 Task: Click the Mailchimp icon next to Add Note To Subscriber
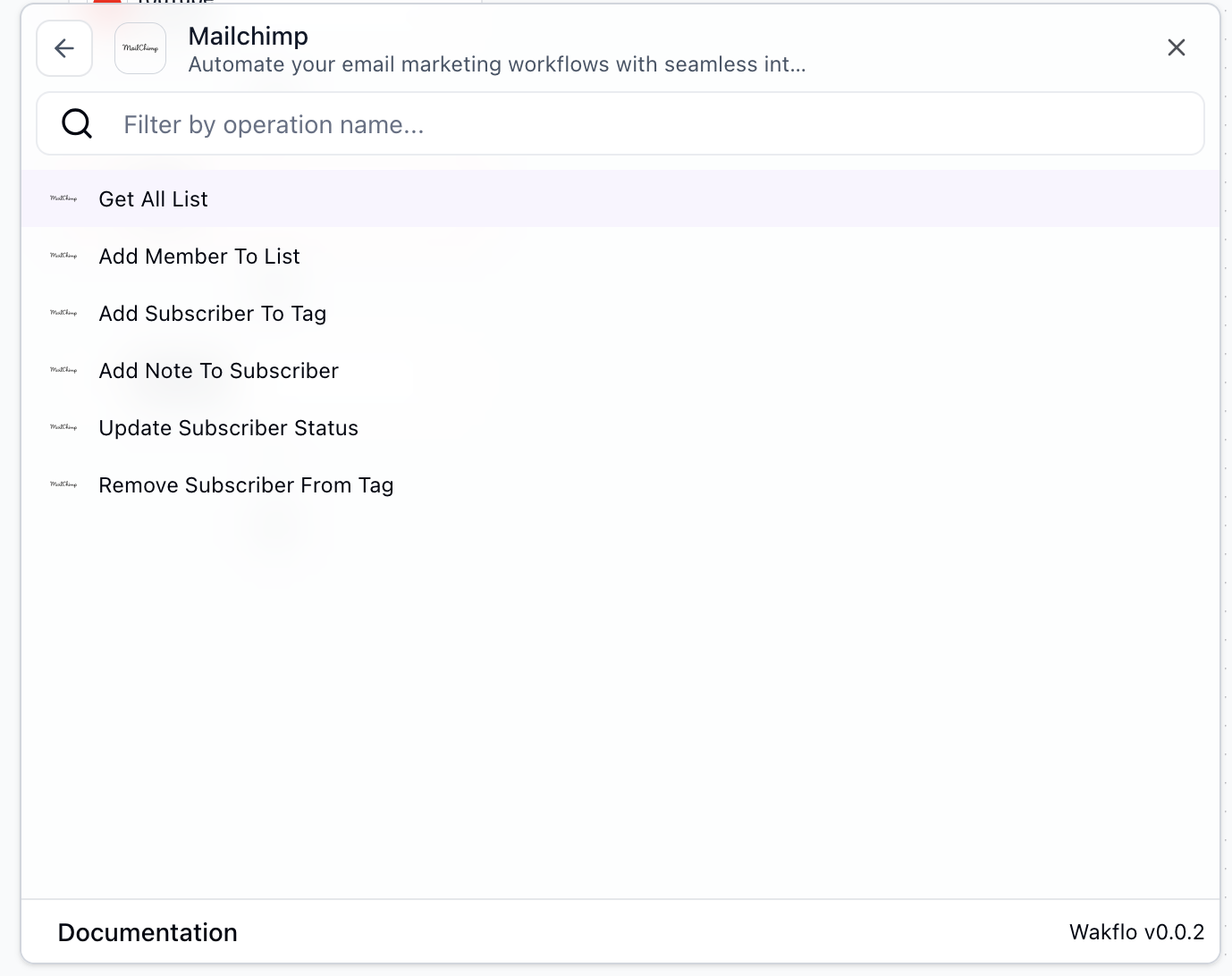coord(63,370)
